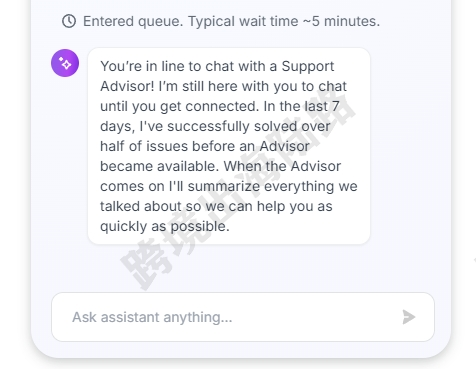Click the line starting 'comes on I'll summarize'
This screenshot has height=369, width=476.
229,186
